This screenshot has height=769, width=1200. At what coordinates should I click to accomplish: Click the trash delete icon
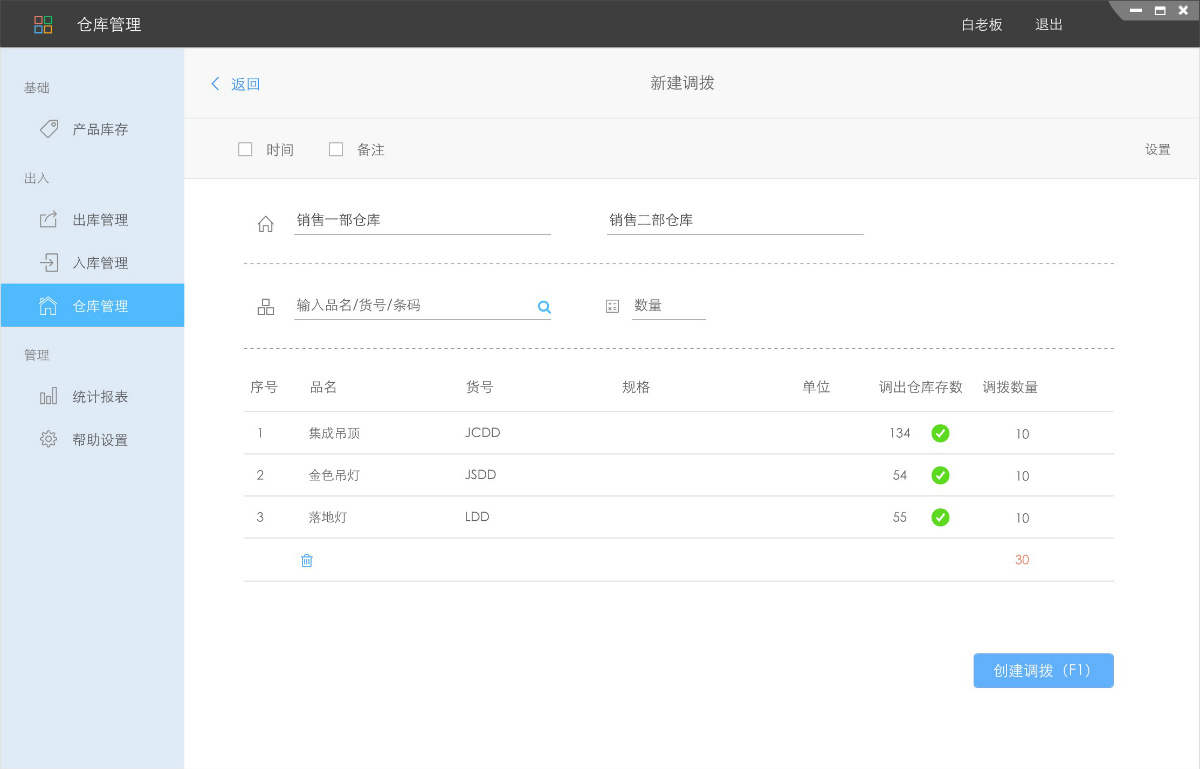[307, 561]
